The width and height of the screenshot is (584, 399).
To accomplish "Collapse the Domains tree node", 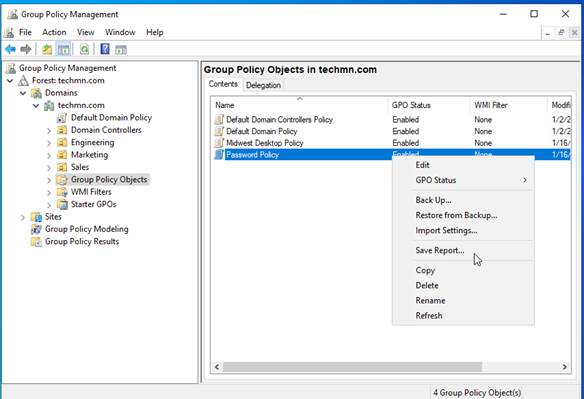I will click(x=23, y=93).
